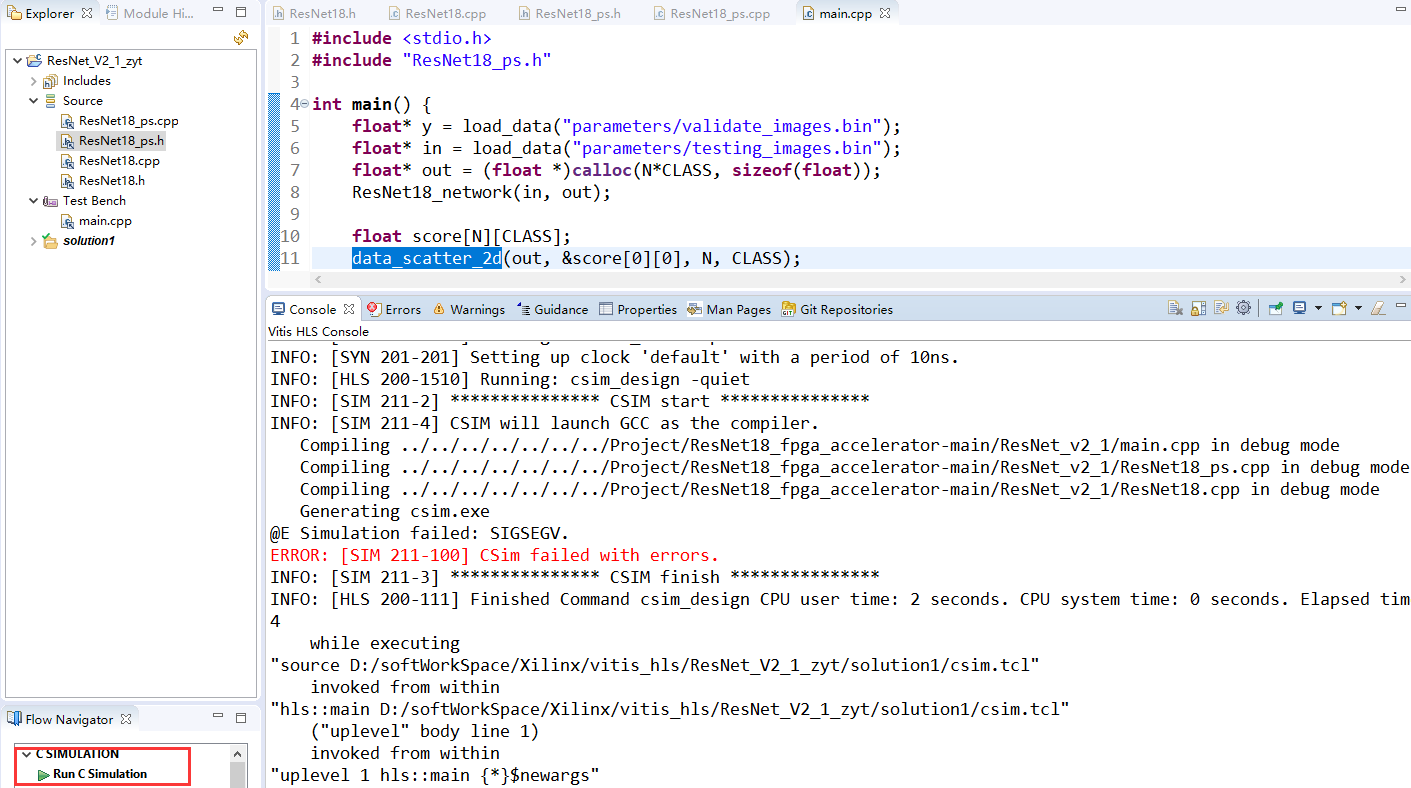The height and width of the screenshot is (788, 1411).
Task: Enable Scroll Lock in the Console
Action: pyautogui.click(x=1197, y=308)
